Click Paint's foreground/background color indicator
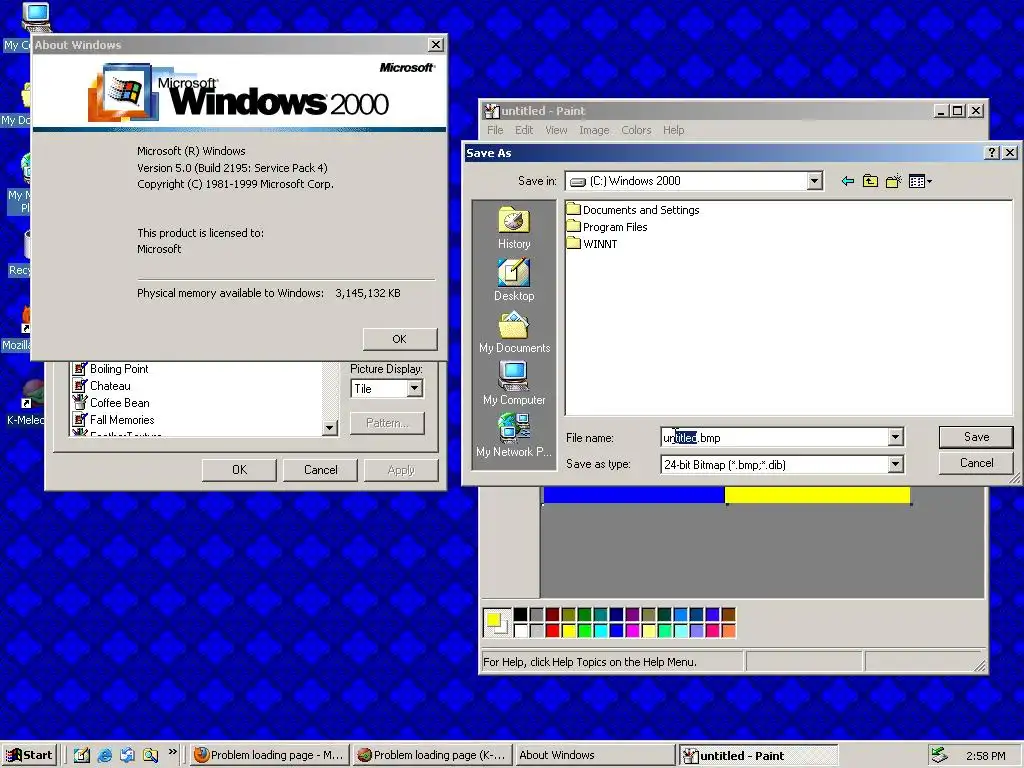Screen dimensions: 1024x768 pyautogui.click(x=496, y=622)
